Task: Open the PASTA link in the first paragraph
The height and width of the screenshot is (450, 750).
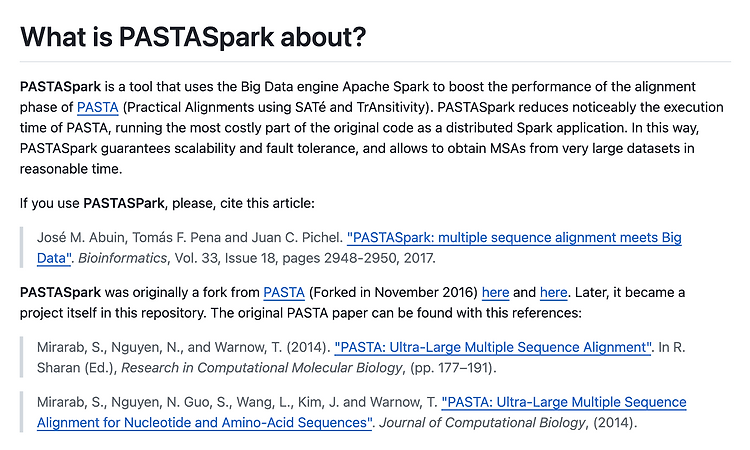Action: [x=98, y=107]
